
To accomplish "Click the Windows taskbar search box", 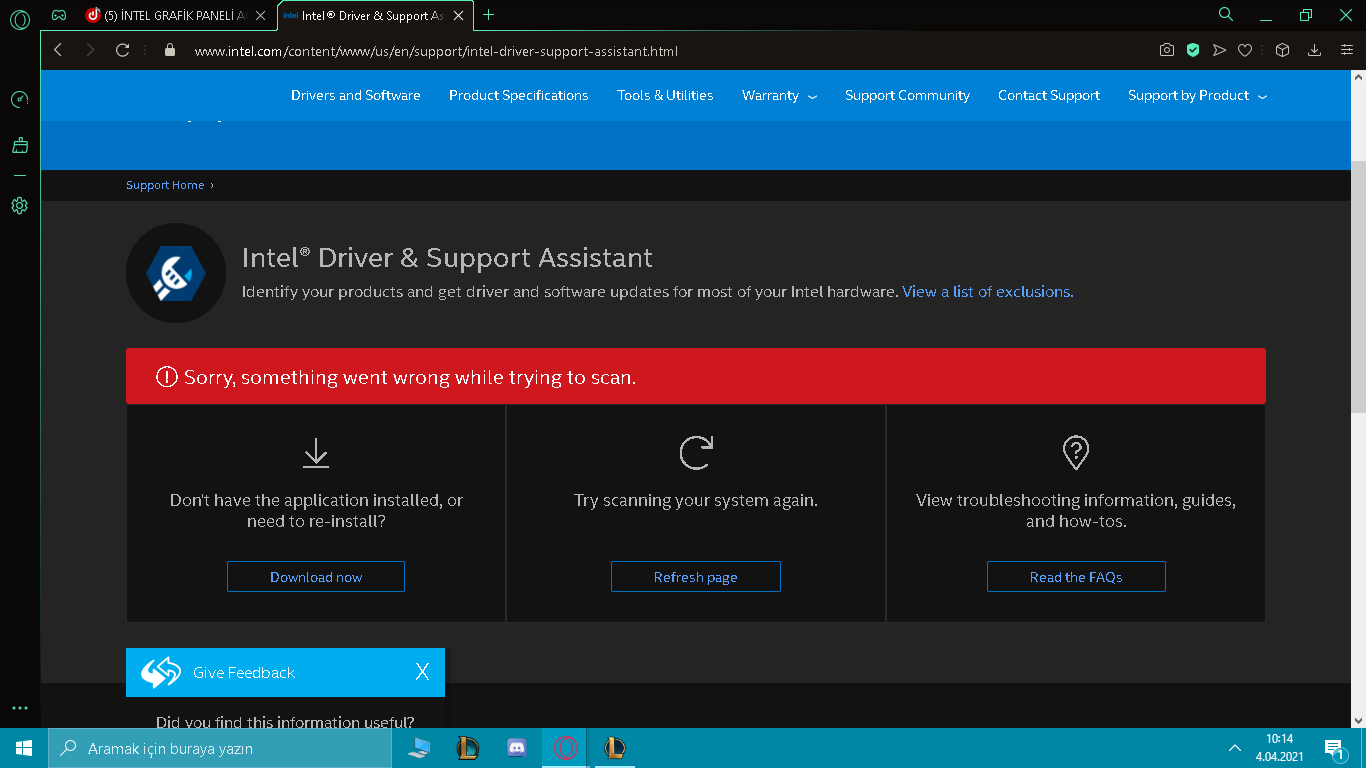I will click(220, 748).
